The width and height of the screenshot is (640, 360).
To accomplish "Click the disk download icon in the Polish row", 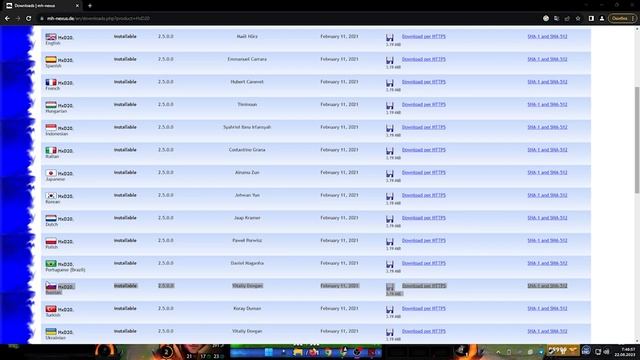I will point(390,242).
